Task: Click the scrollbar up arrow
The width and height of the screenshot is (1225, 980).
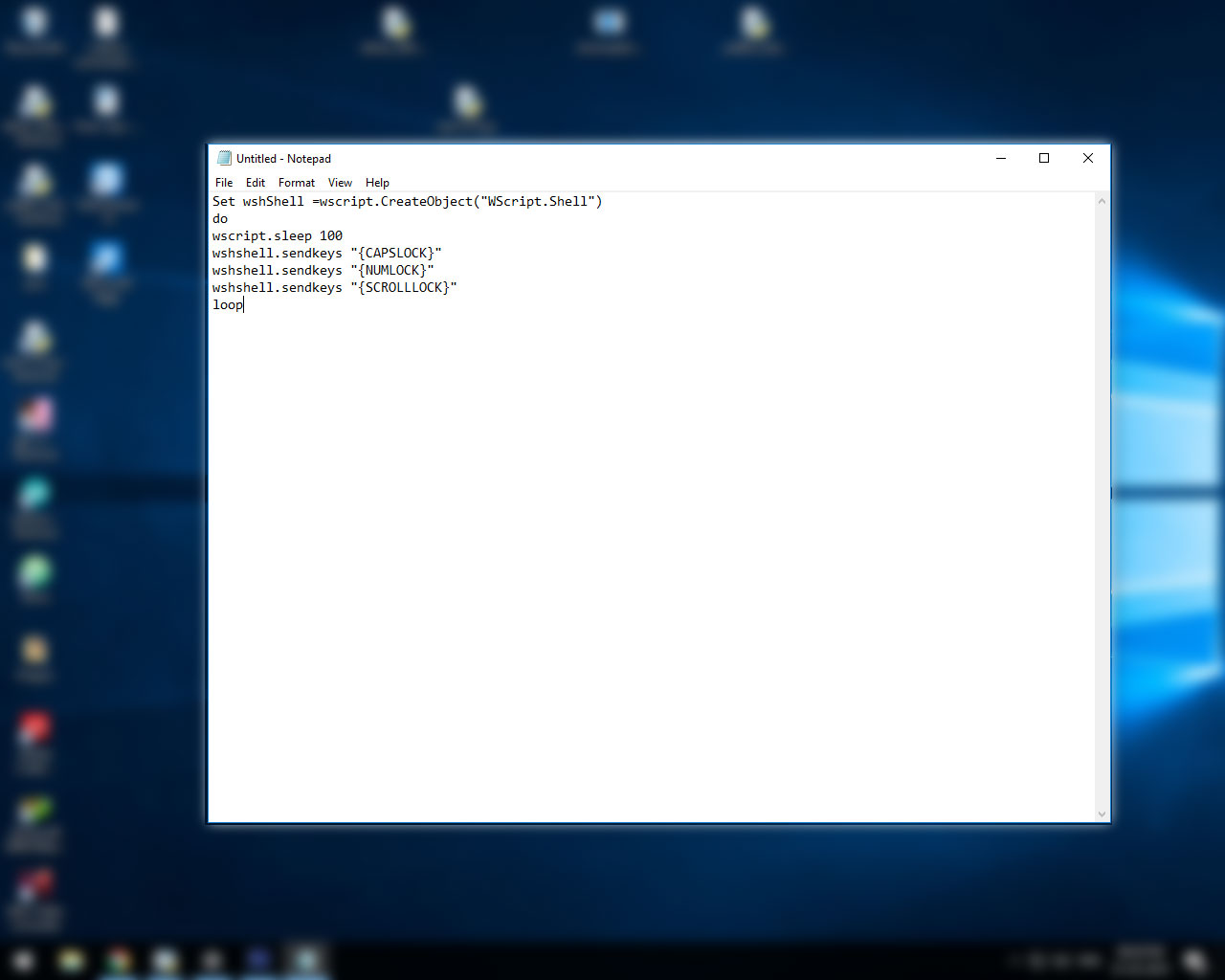Action: (1102, 201)
